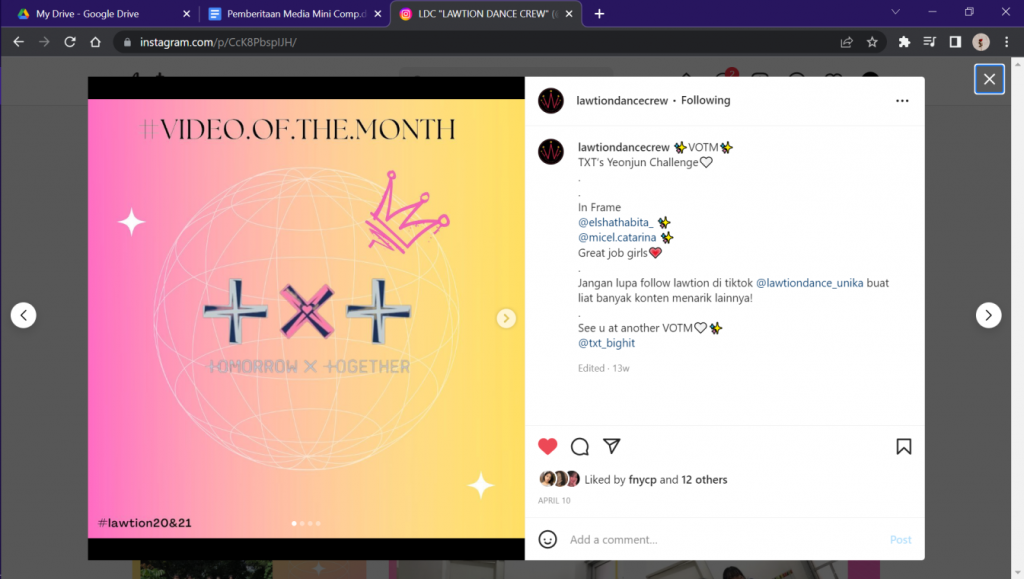
Task: Open the comment bubble icon
Action: click(x=579, y=446)
